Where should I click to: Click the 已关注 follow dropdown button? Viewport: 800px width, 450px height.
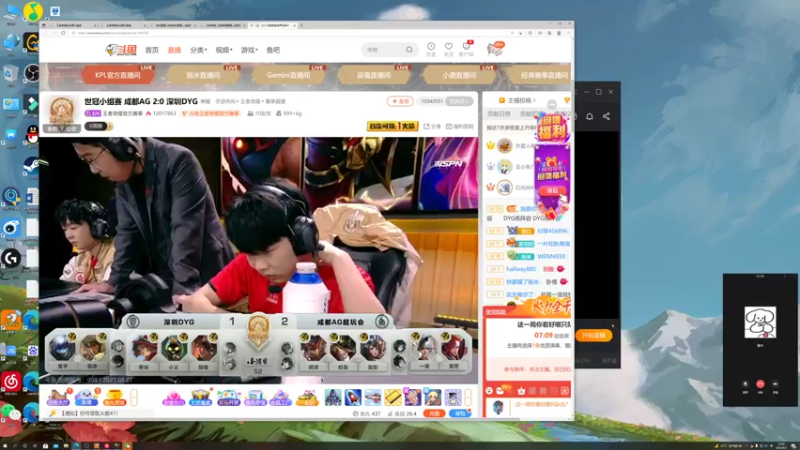point(459,101)
